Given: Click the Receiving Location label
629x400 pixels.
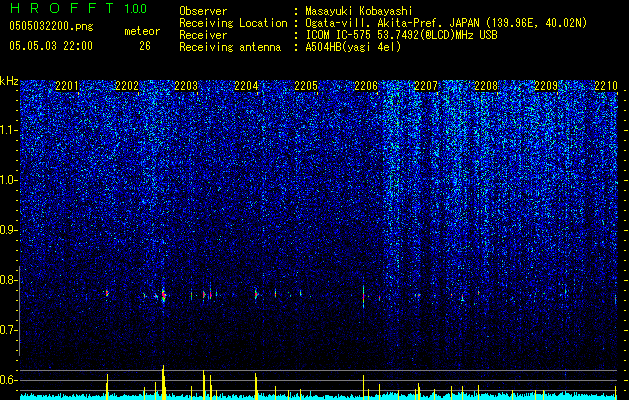Looking at the screenshot, I should tap(233, 23).
